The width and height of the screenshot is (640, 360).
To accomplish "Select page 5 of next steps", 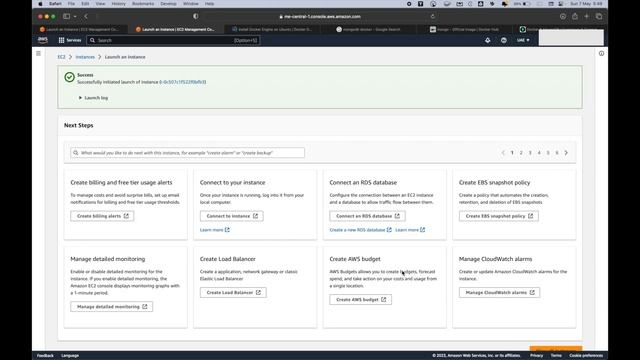I will (x=548, y=153).
